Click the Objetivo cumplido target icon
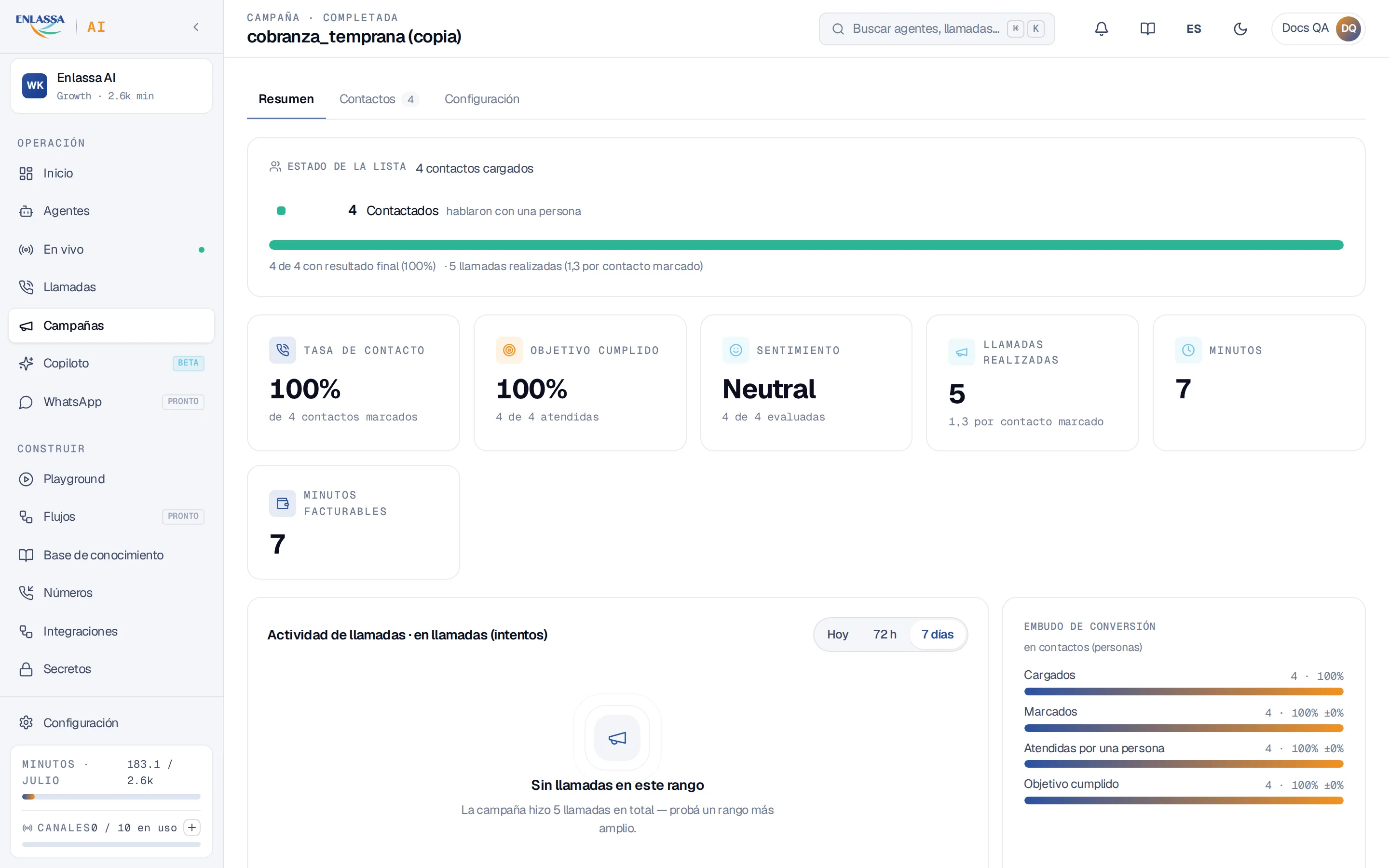The width and height of the screenshot is (1389, 868). coord(509,350)
